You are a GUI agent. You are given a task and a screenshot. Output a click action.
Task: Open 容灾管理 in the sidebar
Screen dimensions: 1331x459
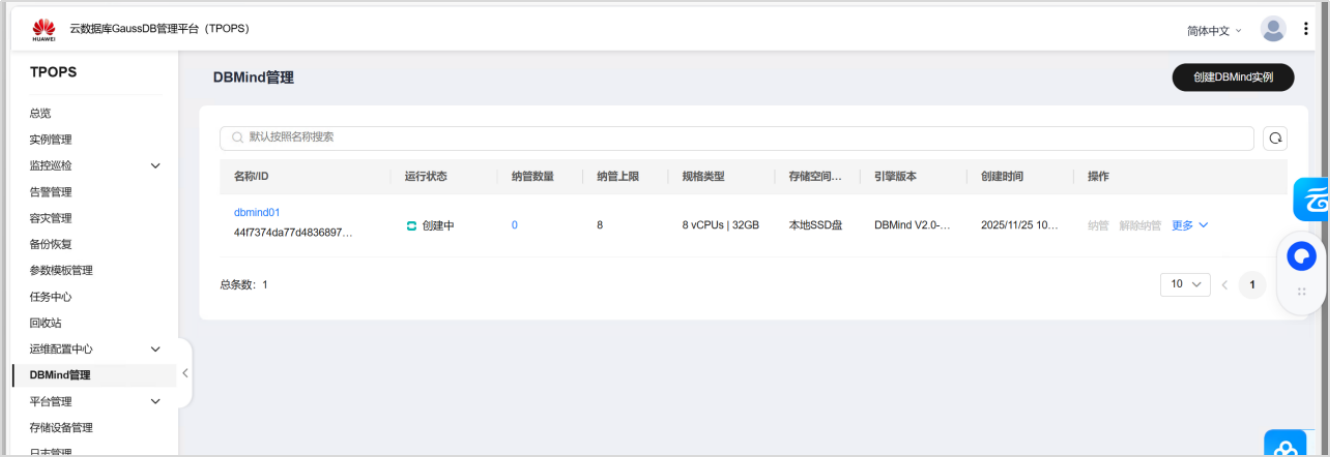click(51, 218)
